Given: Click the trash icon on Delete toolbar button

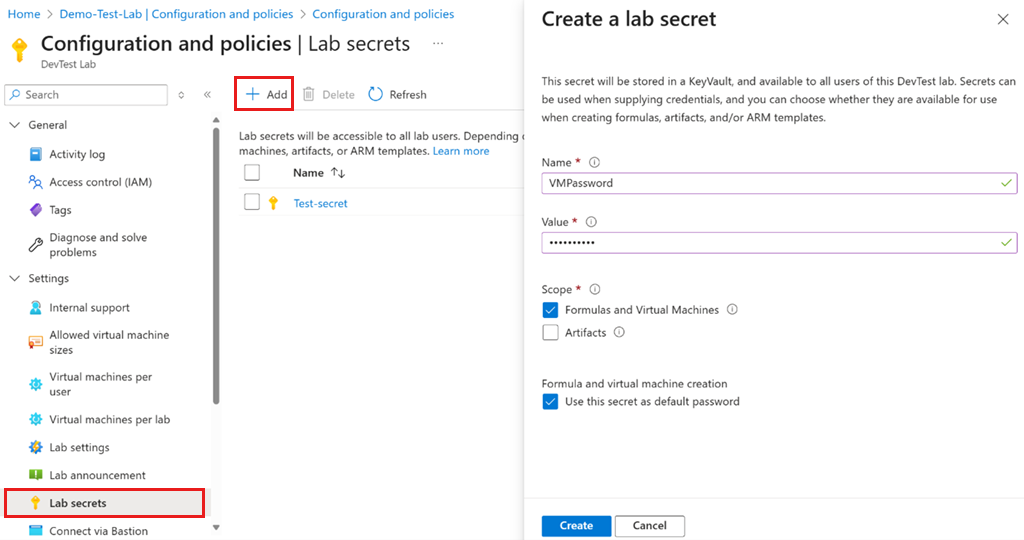Looking at the screenshot, I should point(309,94).
